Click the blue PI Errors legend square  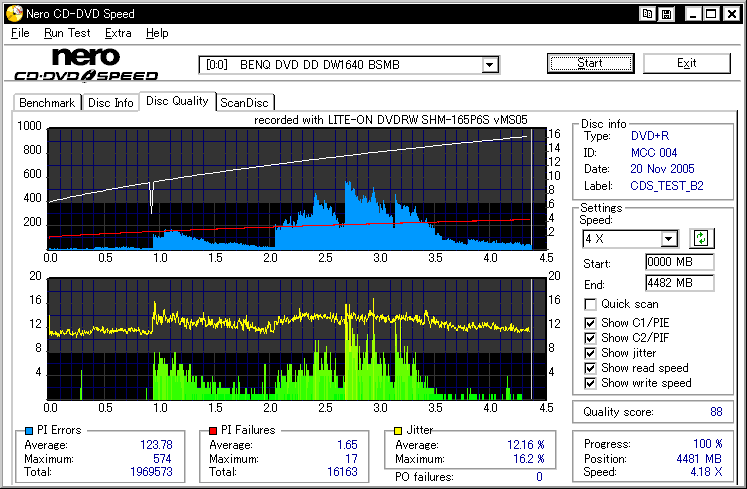29,431
